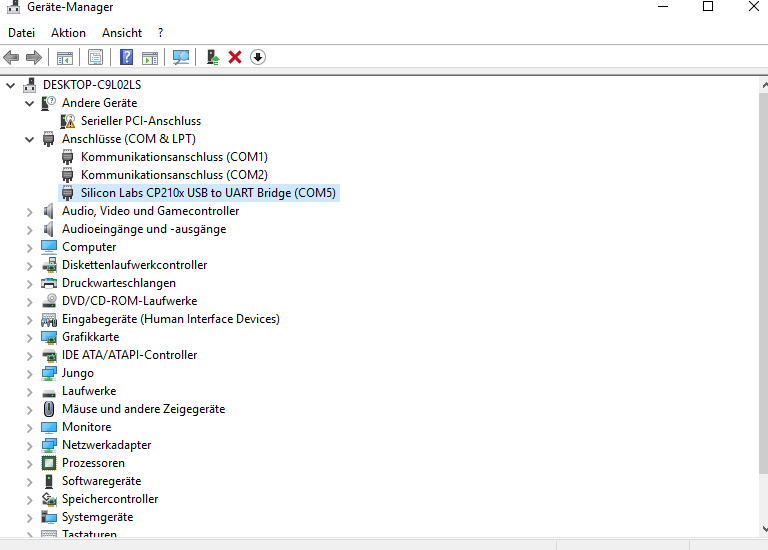Minimize the Geräte-Manager window

pyautogui.click(x=663, y=7)
